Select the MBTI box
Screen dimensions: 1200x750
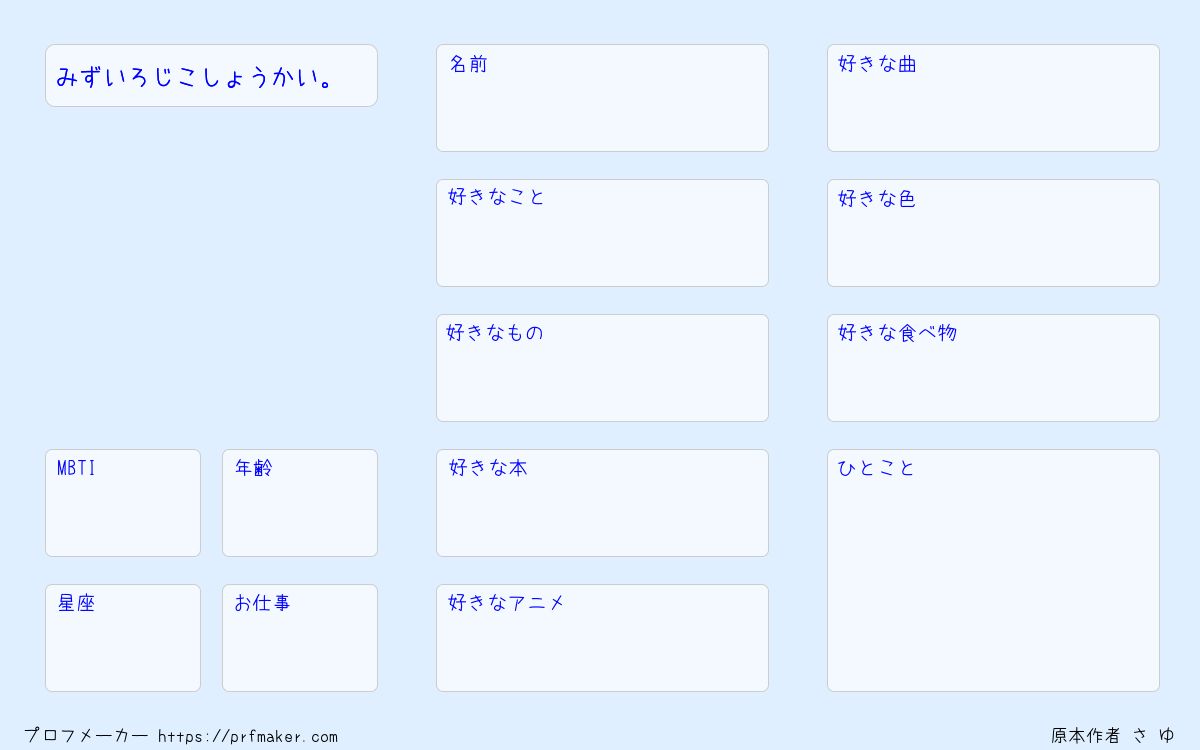pyautogui.click(x=123, y=503)
